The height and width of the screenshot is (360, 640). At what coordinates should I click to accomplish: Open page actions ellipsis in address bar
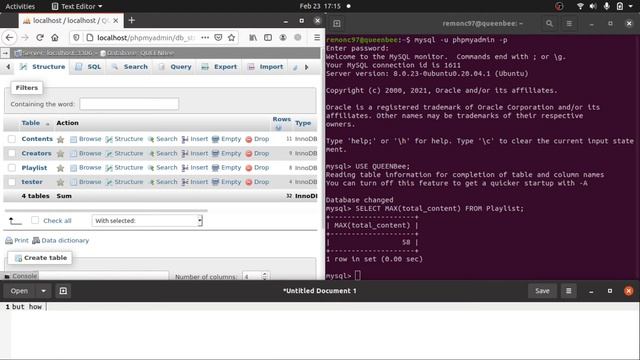pos(205,38)
